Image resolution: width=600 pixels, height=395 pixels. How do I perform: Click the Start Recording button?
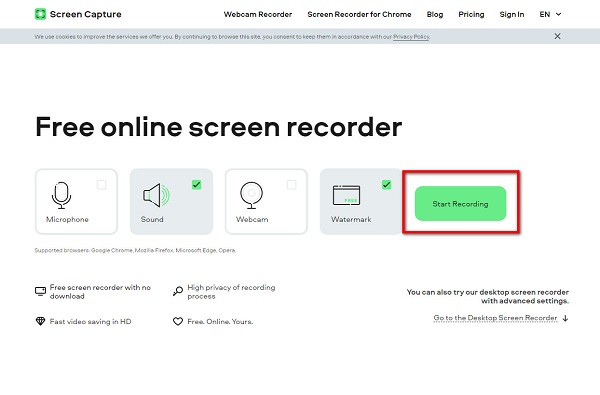tap(460, 204)
